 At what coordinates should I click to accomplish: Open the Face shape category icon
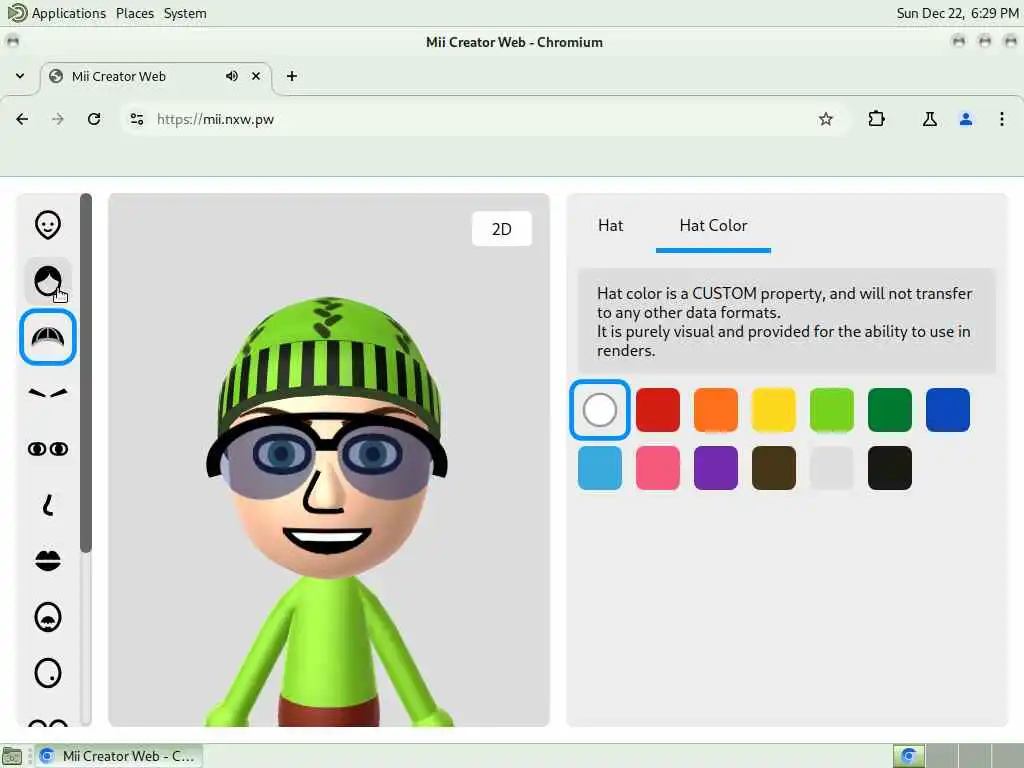[x=48, y=225]
